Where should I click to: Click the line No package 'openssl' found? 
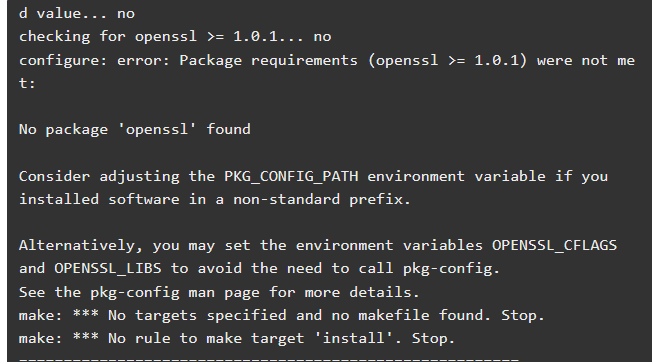tap(135, 129)
